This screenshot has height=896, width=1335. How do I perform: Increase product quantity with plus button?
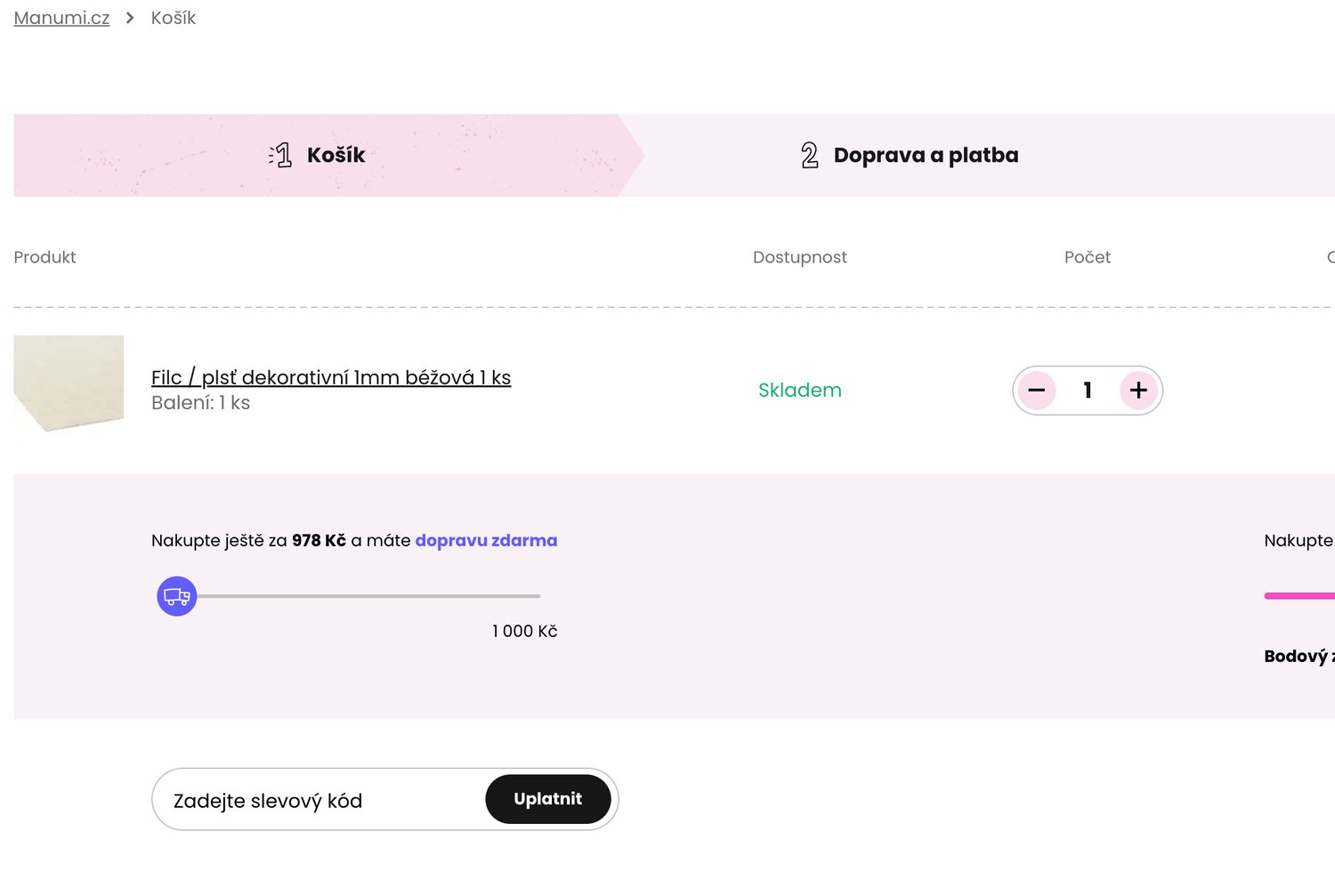(x=1138, y=391)
